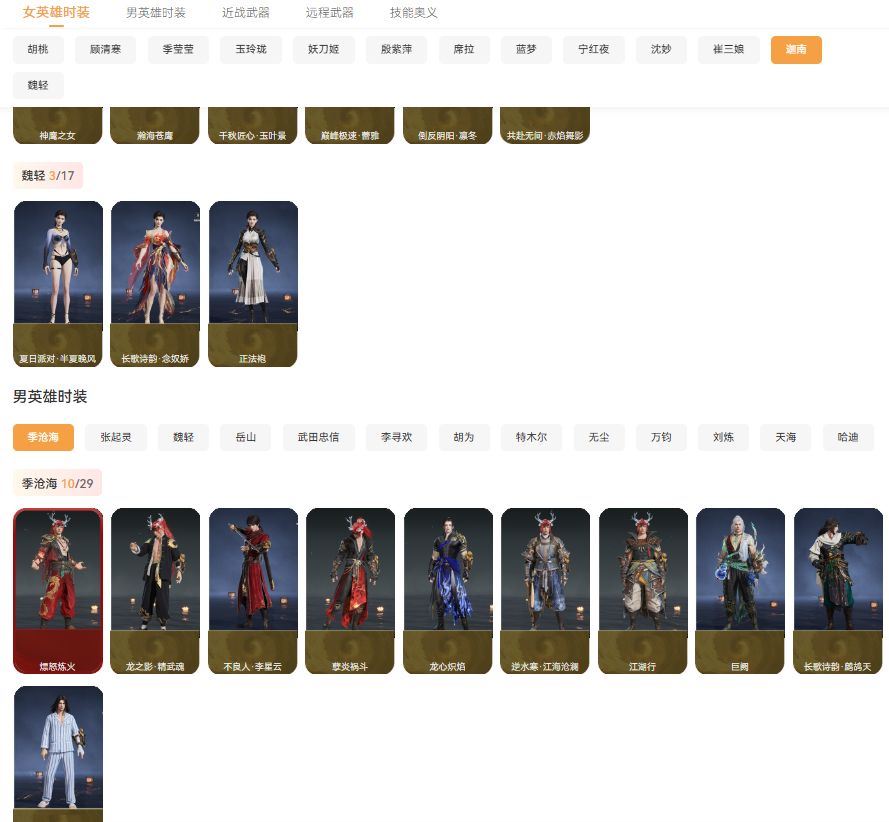View the 龙心炽焰 outfit thumbnail
The height and width of the screenshot is (822, 889).
pos(448,590)
